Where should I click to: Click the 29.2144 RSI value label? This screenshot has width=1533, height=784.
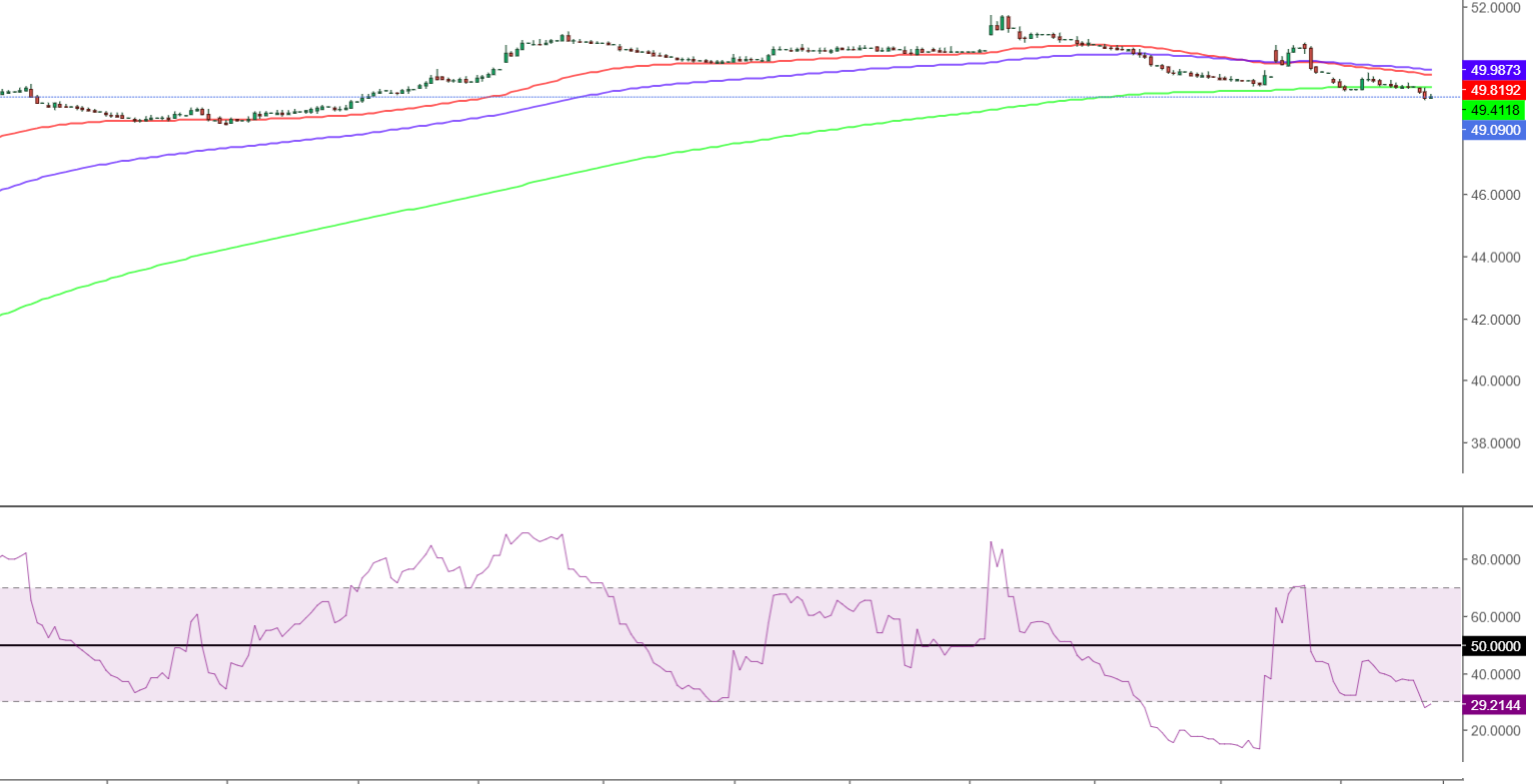(1494, 705)
